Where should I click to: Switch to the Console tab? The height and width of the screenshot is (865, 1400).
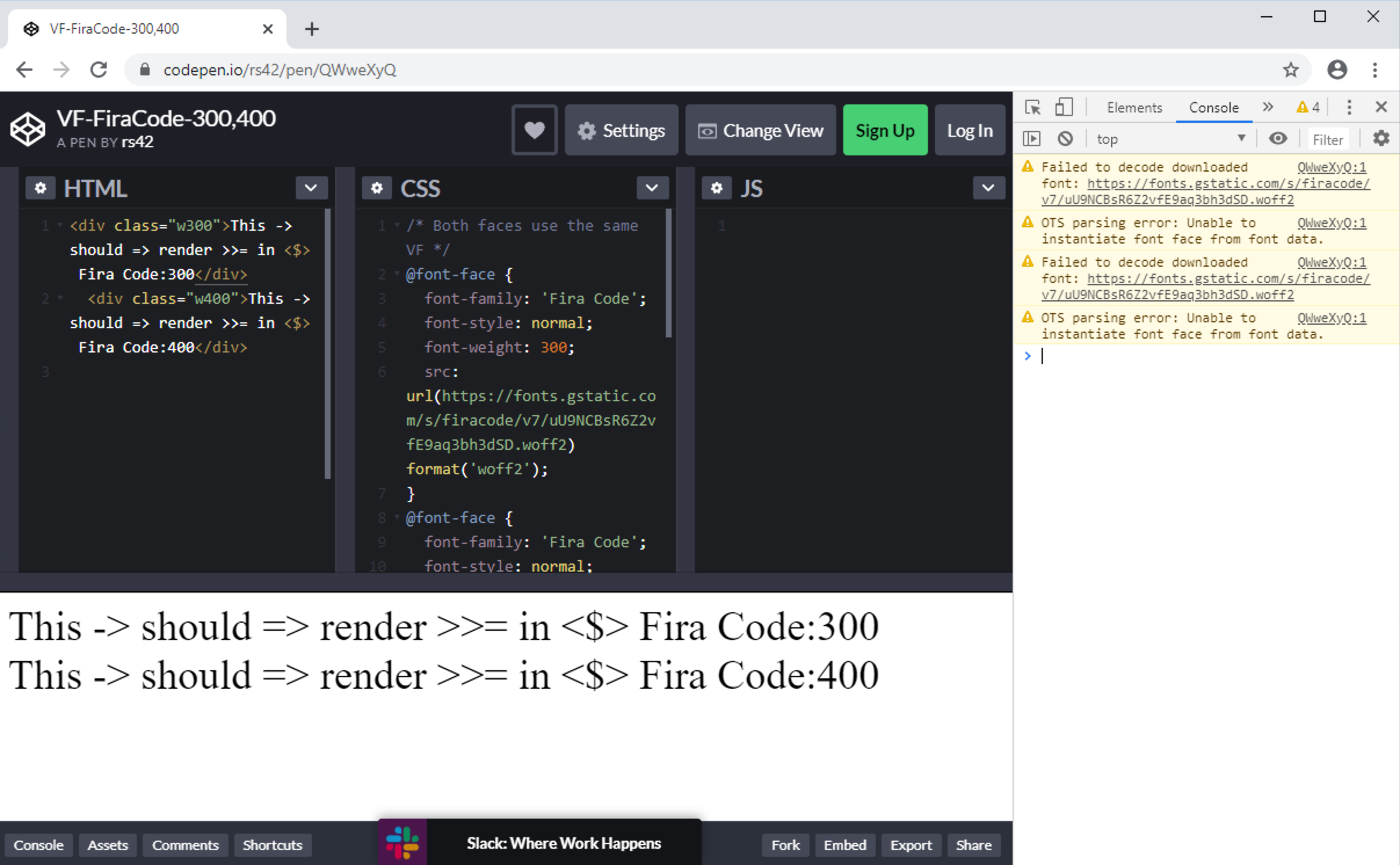click(x=1213, y=107)
